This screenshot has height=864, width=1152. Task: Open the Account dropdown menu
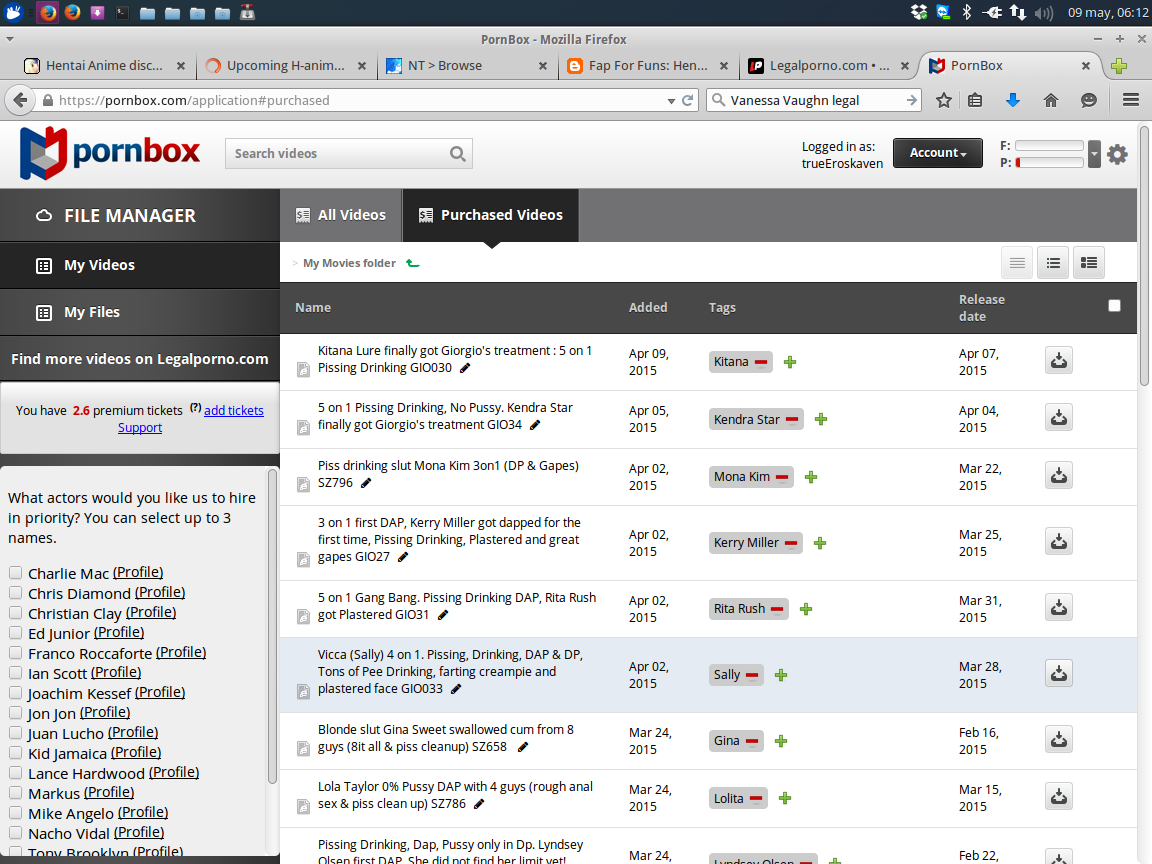point(937,153)
